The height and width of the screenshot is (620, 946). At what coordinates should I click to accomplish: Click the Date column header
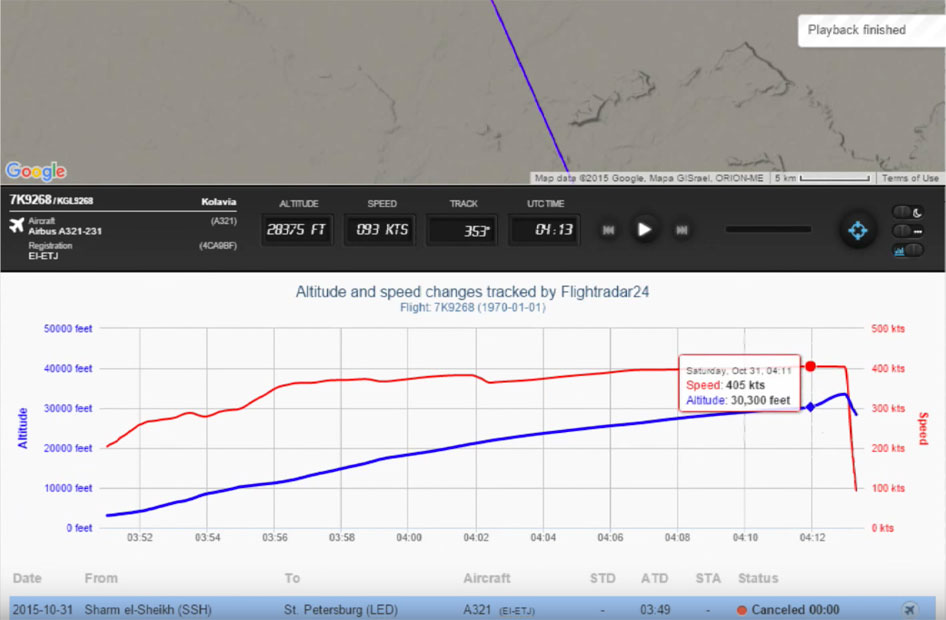coord(27,578)
